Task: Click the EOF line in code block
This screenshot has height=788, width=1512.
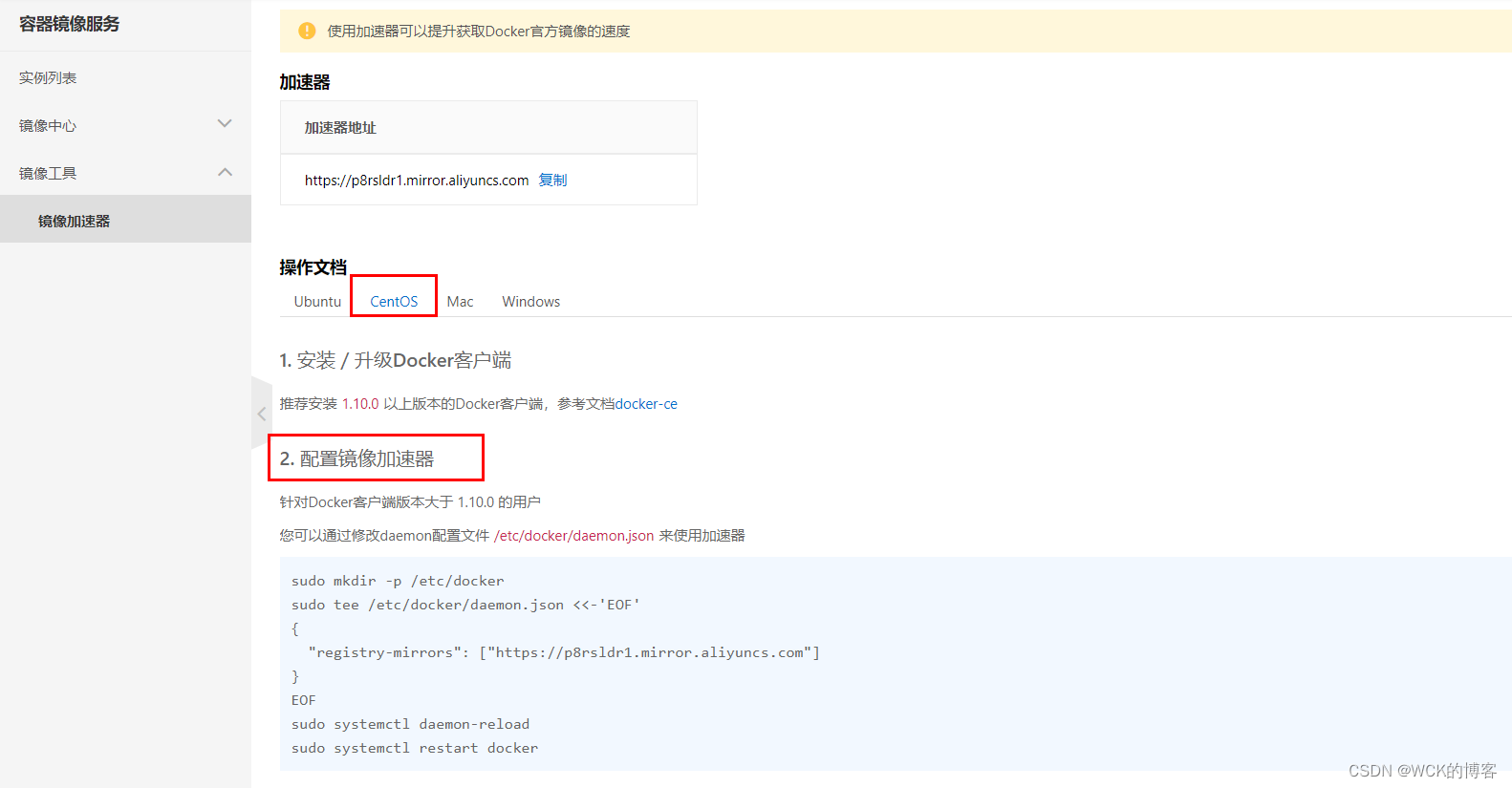Action: click(304, 700)
